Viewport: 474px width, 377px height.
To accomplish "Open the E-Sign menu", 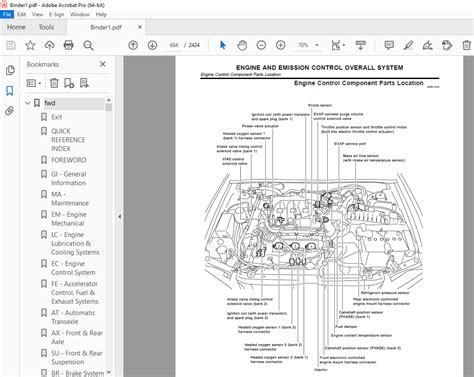I will [x=56, y=14].
